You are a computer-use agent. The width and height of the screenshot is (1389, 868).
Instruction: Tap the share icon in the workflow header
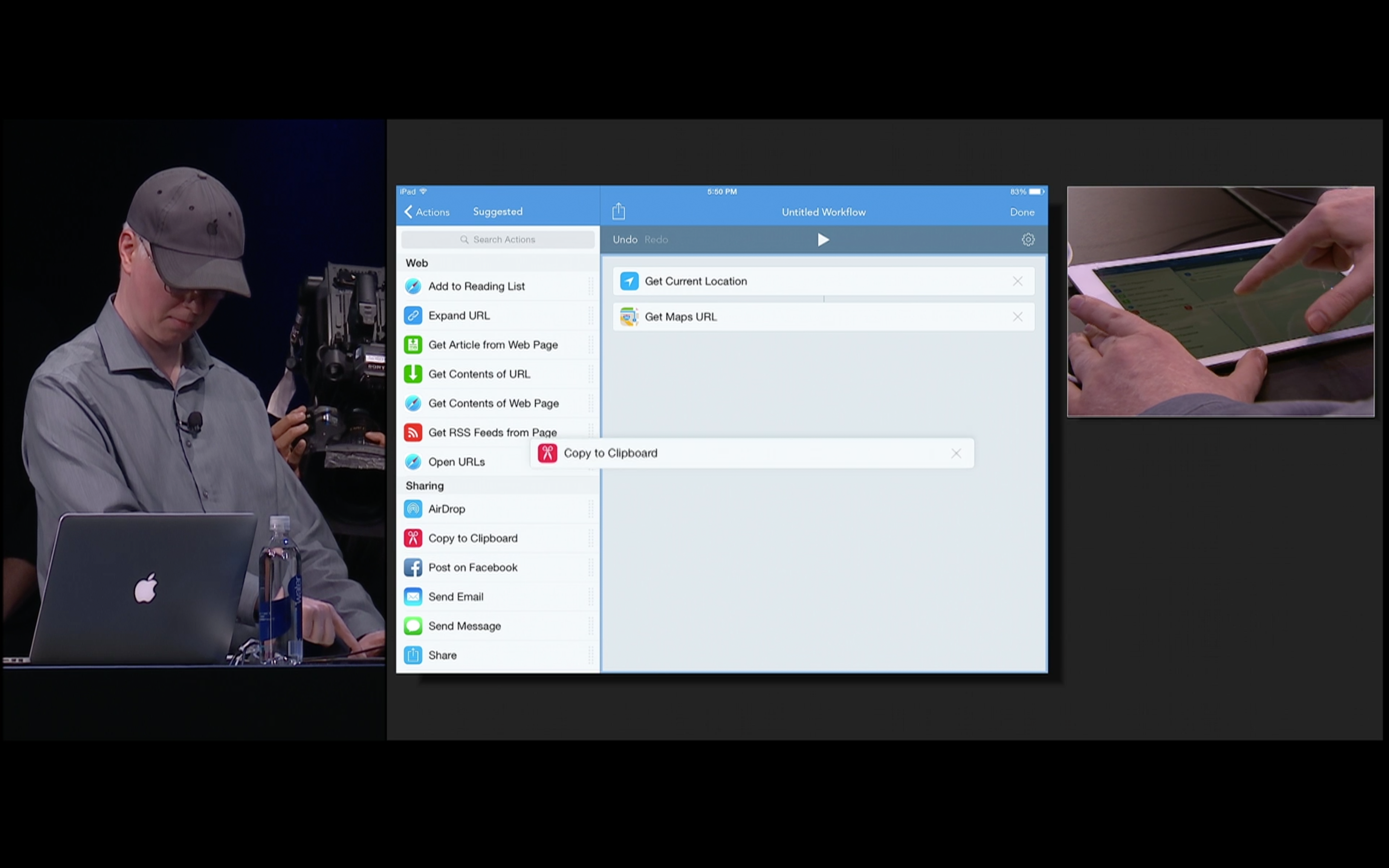(618, 211)
